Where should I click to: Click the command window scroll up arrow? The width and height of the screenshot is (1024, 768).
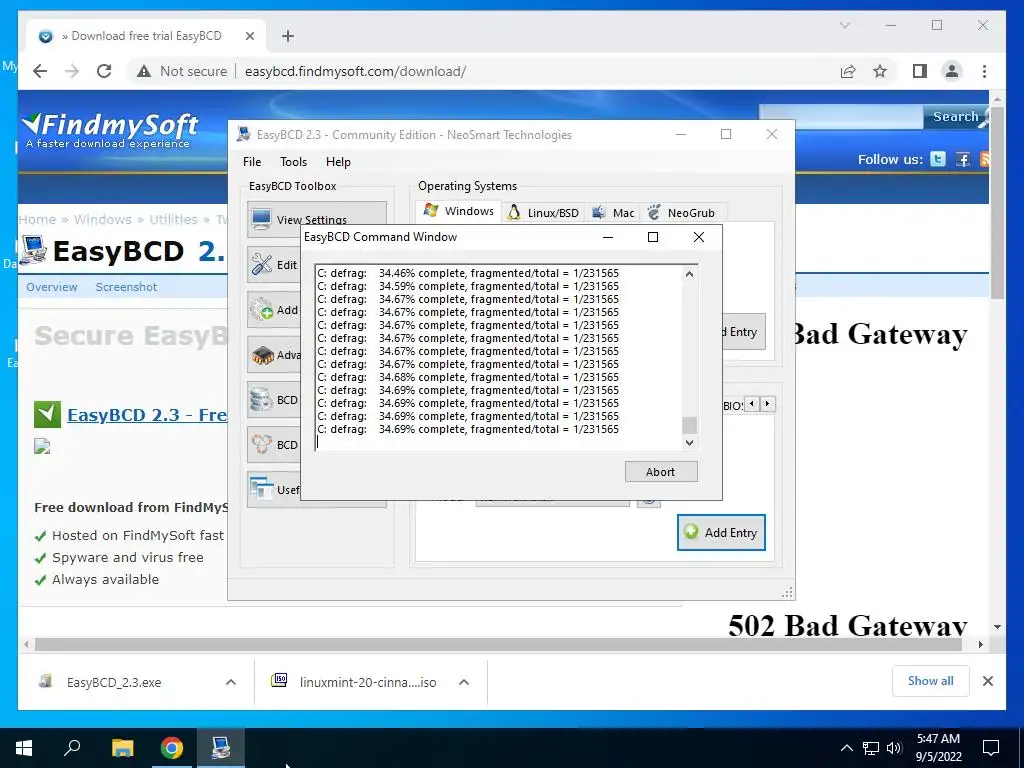click(x=689, y=274)
